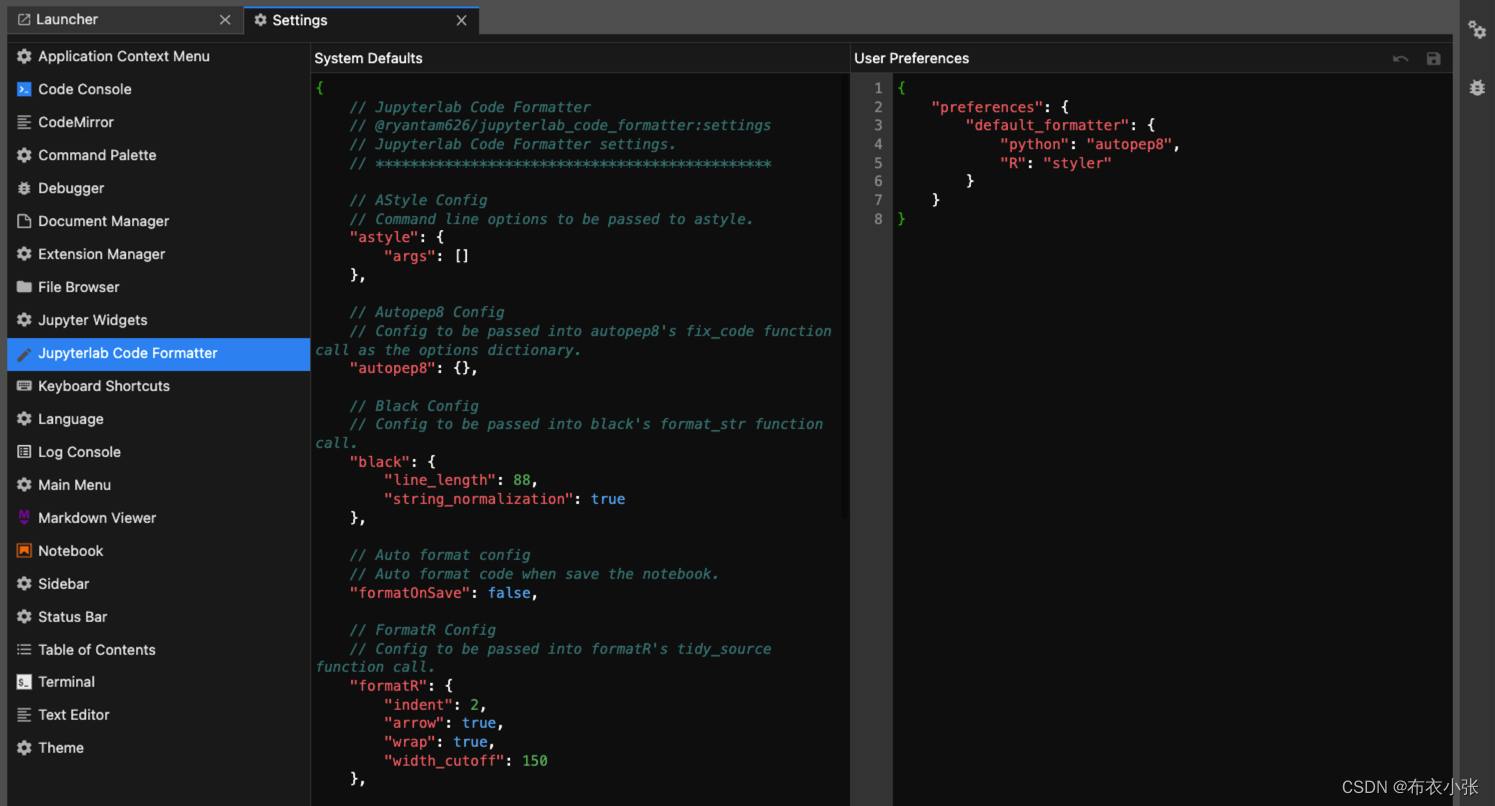Click the Document Manager file icon

tap(24, 222)
